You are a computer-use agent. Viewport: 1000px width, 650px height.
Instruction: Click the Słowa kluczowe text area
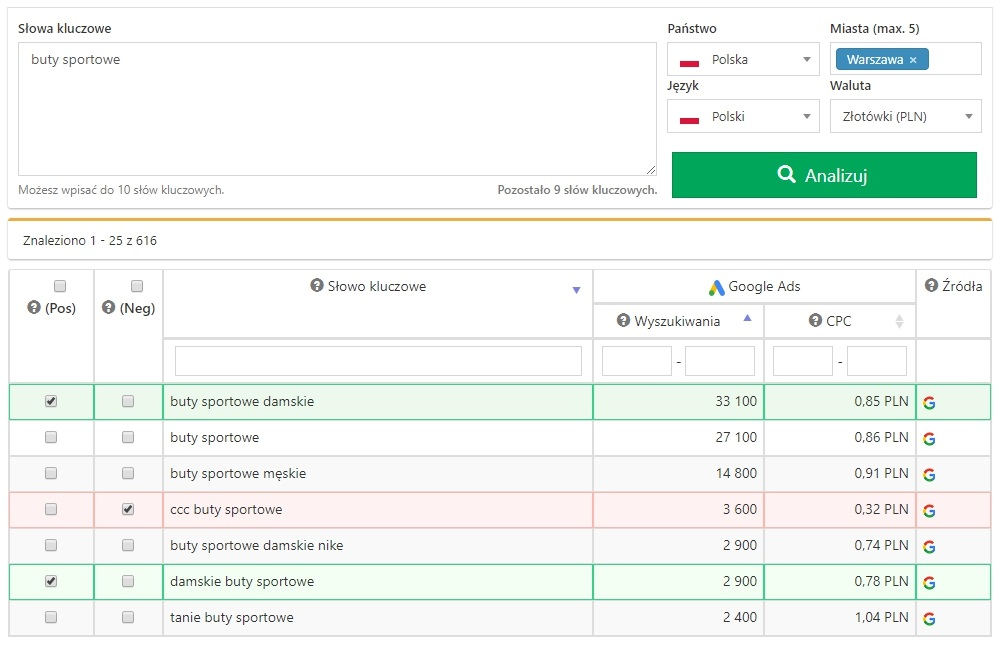[x=337, y=108]
